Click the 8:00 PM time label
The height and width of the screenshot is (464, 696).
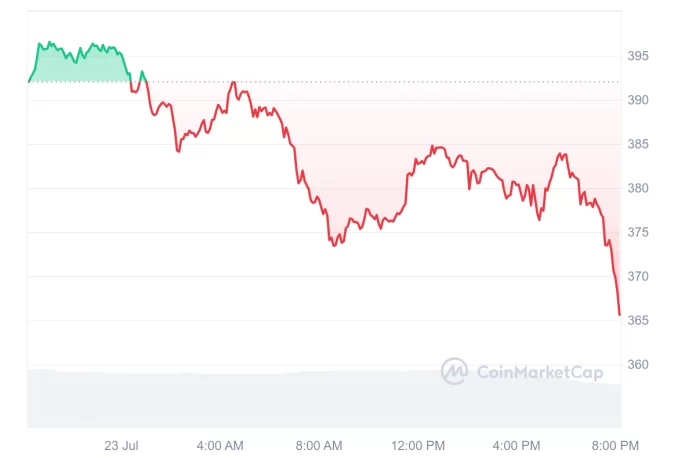click(615, 444)
